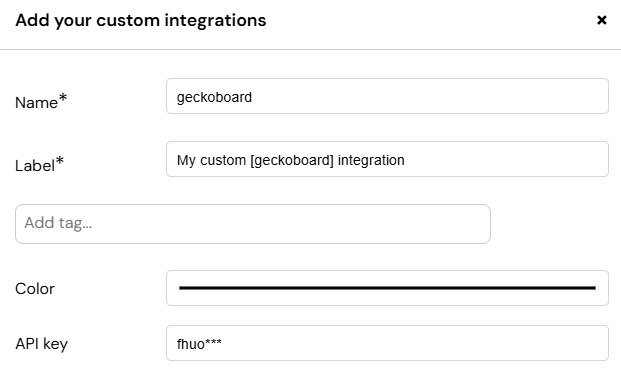Click the black color line preview
The height and width of the screenshot is (376, 621).
click(x=387, y=288)
